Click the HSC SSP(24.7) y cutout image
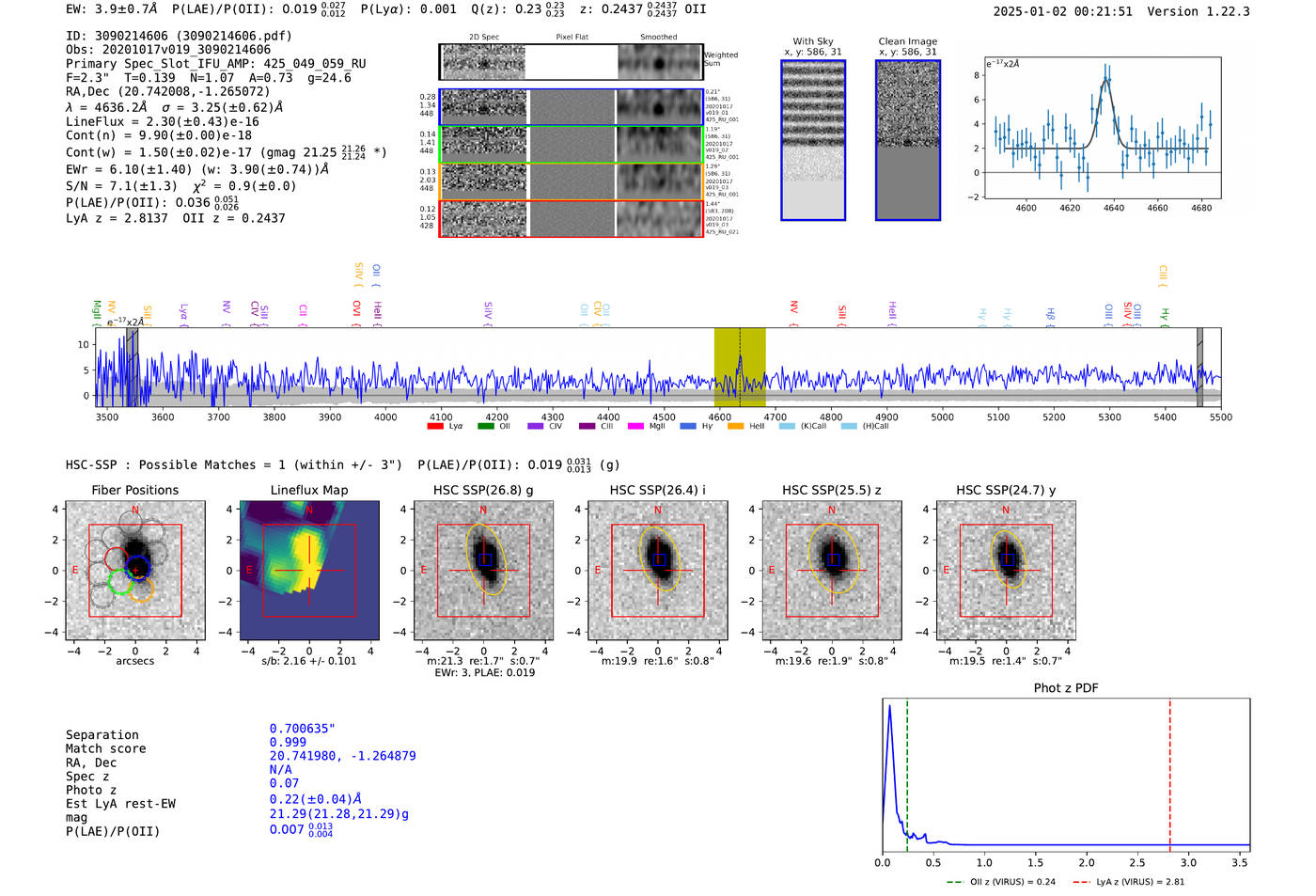The height and width of the screenshot is (896, 1316). (x=1006, y=571)
